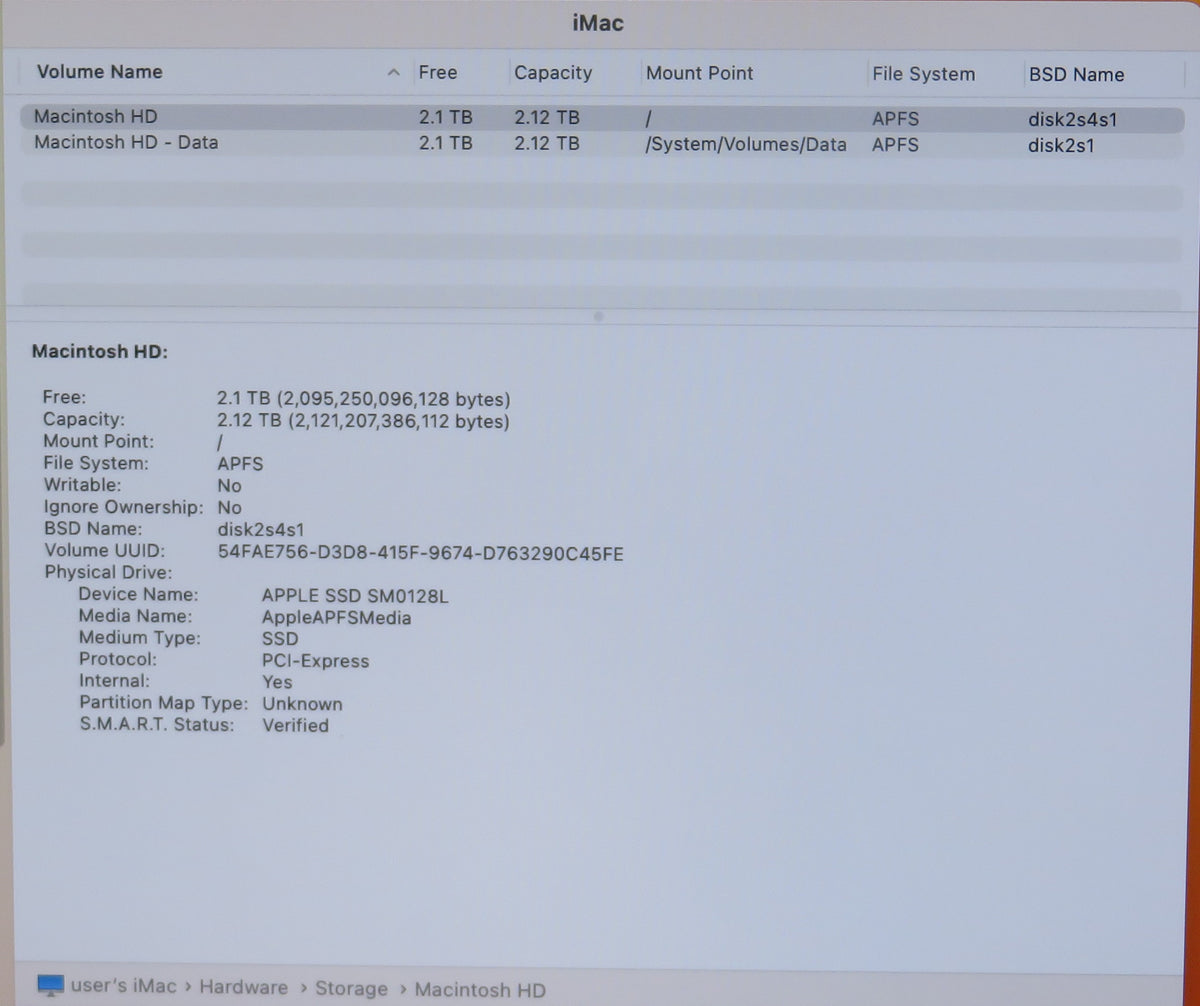
Task: Click the Macintosh HD: details heading
Action: tap(100, 352)
